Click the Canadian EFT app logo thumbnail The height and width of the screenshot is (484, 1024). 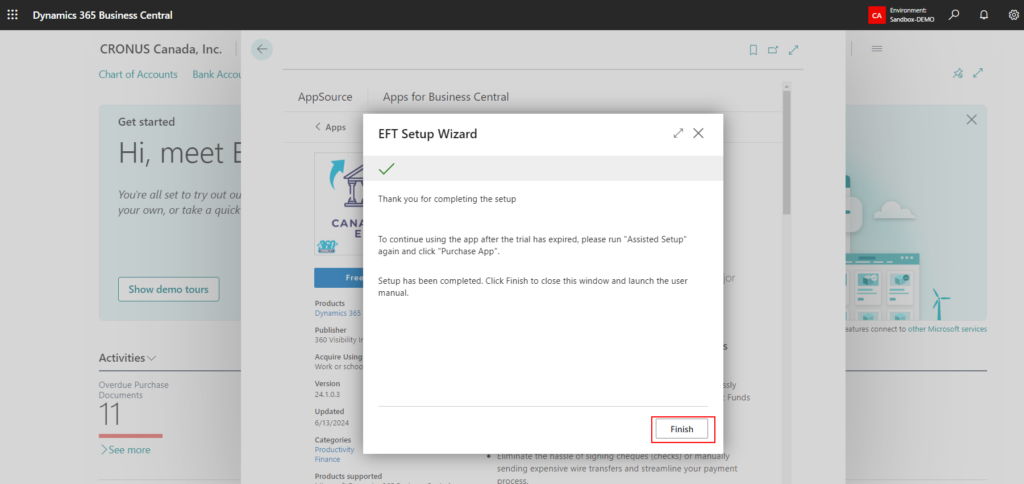tap(338, 204)
